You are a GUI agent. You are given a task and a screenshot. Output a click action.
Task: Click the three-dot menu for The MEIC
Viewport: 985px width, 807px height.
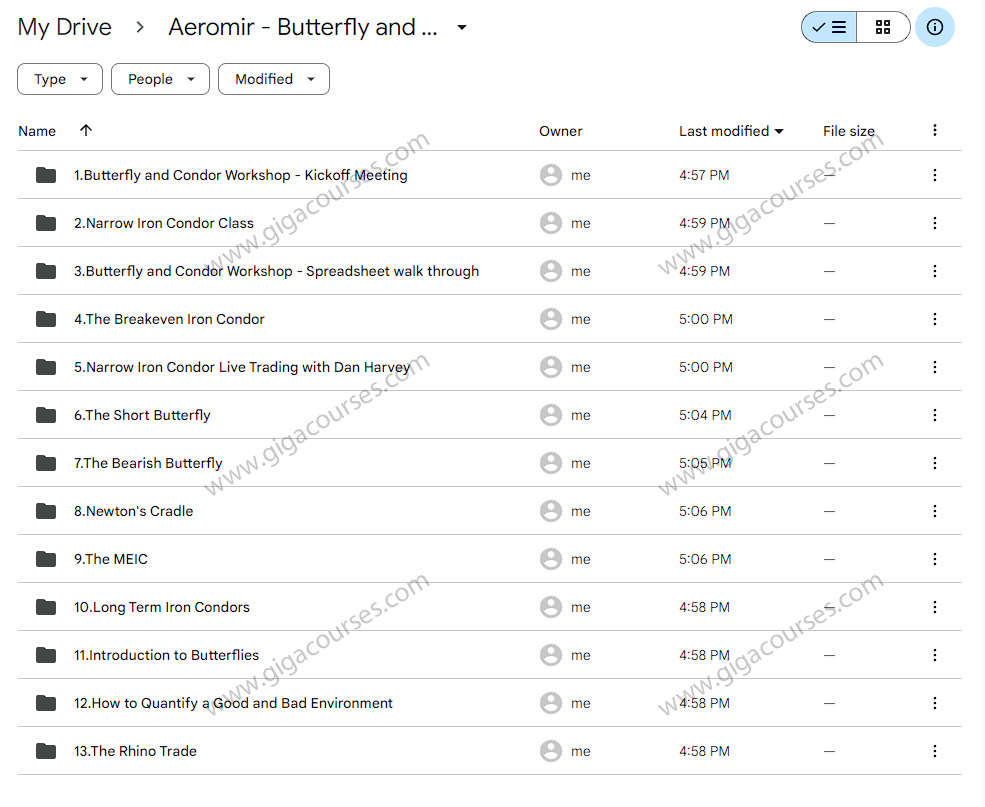(934, 559)
